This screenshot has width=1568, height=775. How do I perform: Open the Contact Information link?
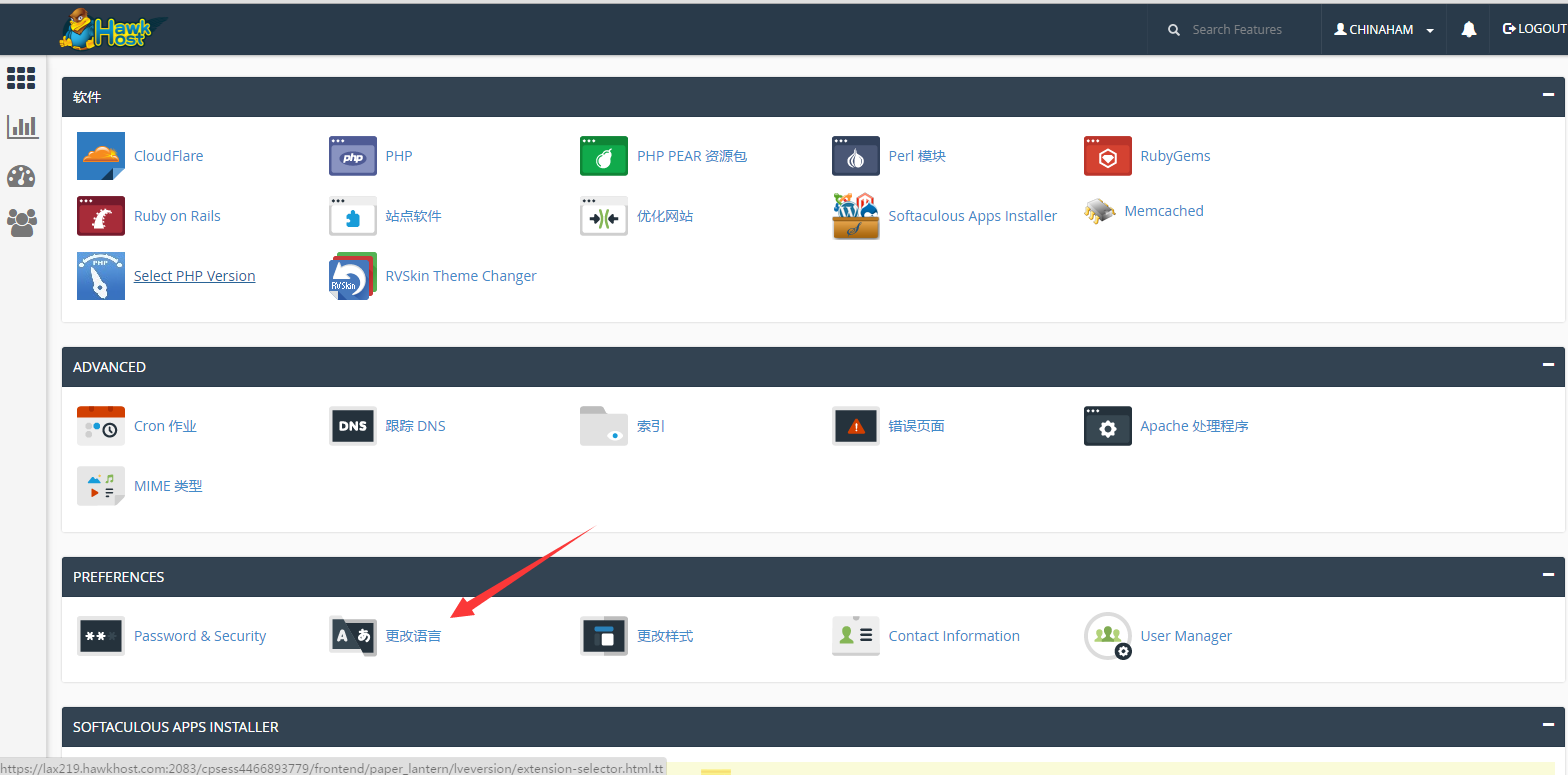click(x=954, y=636)
